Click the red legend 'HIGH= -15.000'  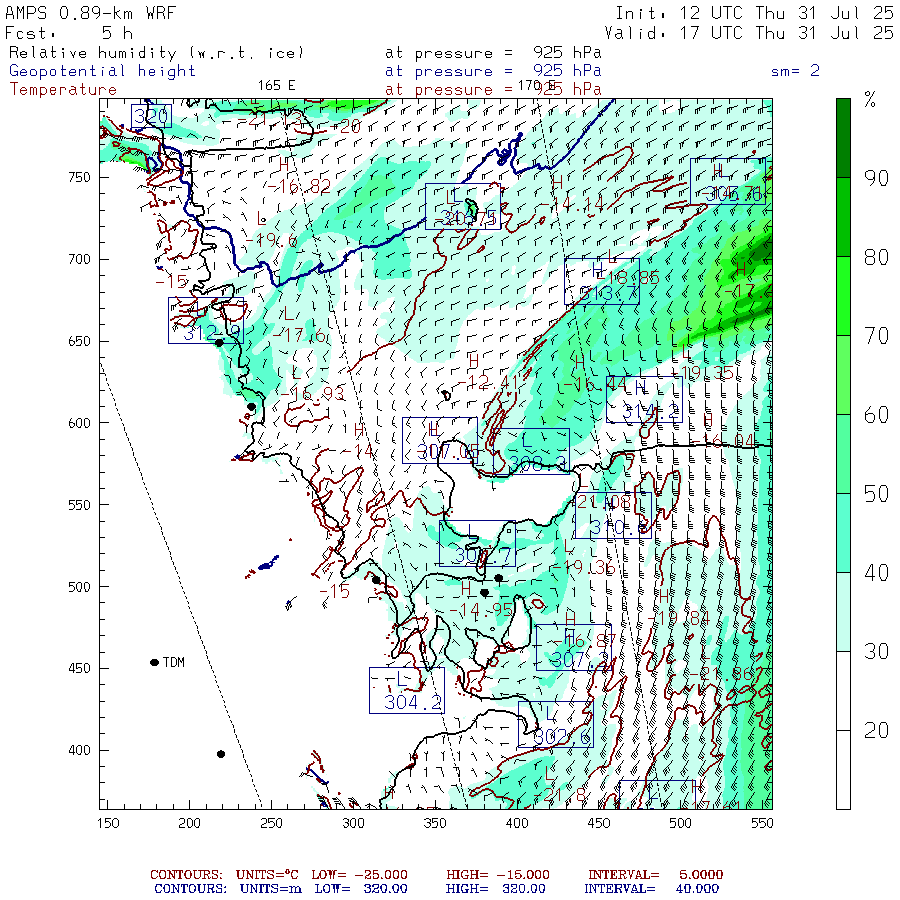pyautogui.click(x=498, y=875)
